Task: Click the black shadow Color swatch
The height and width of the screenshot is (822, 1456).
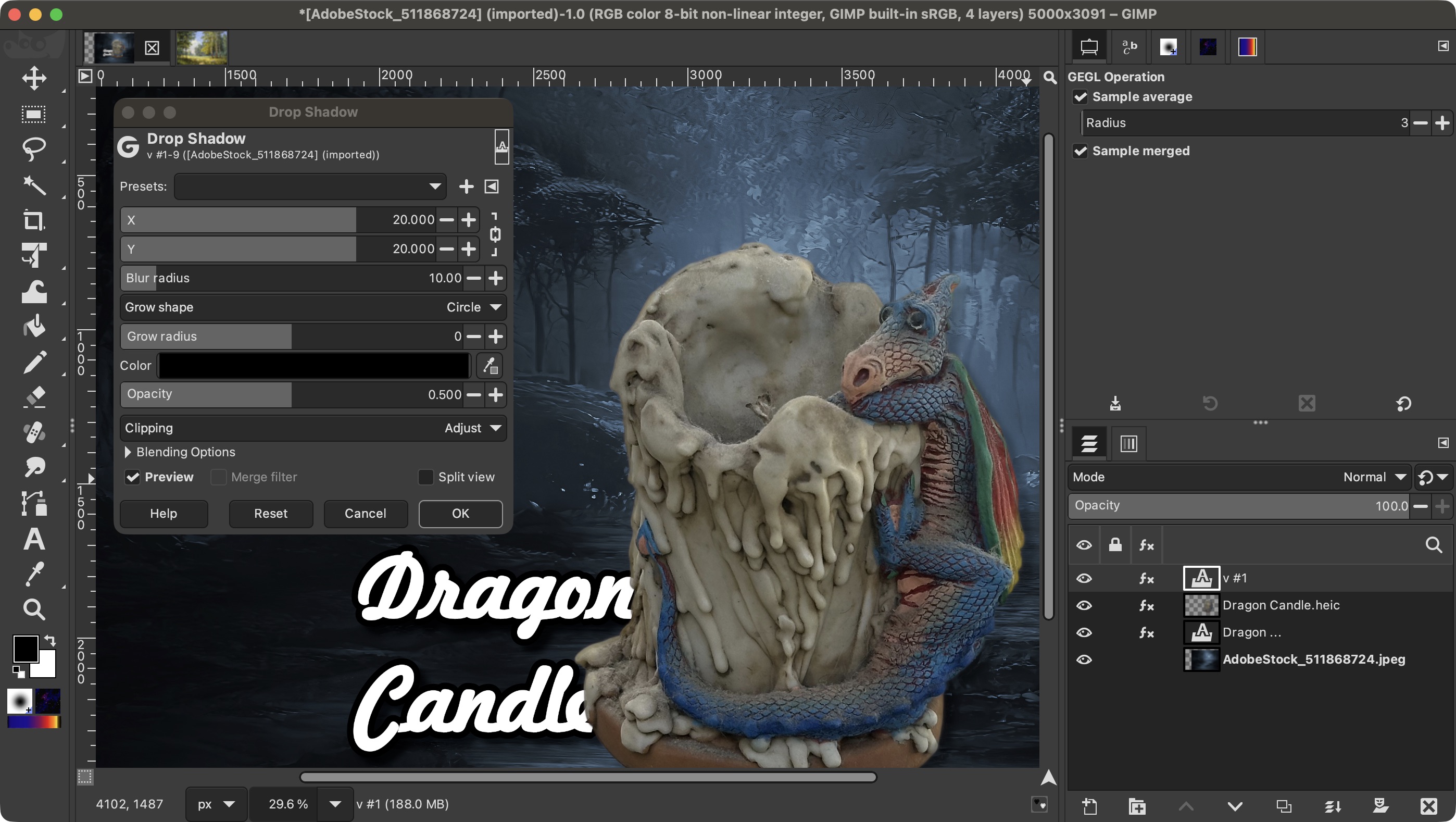Action: [314, 365]
